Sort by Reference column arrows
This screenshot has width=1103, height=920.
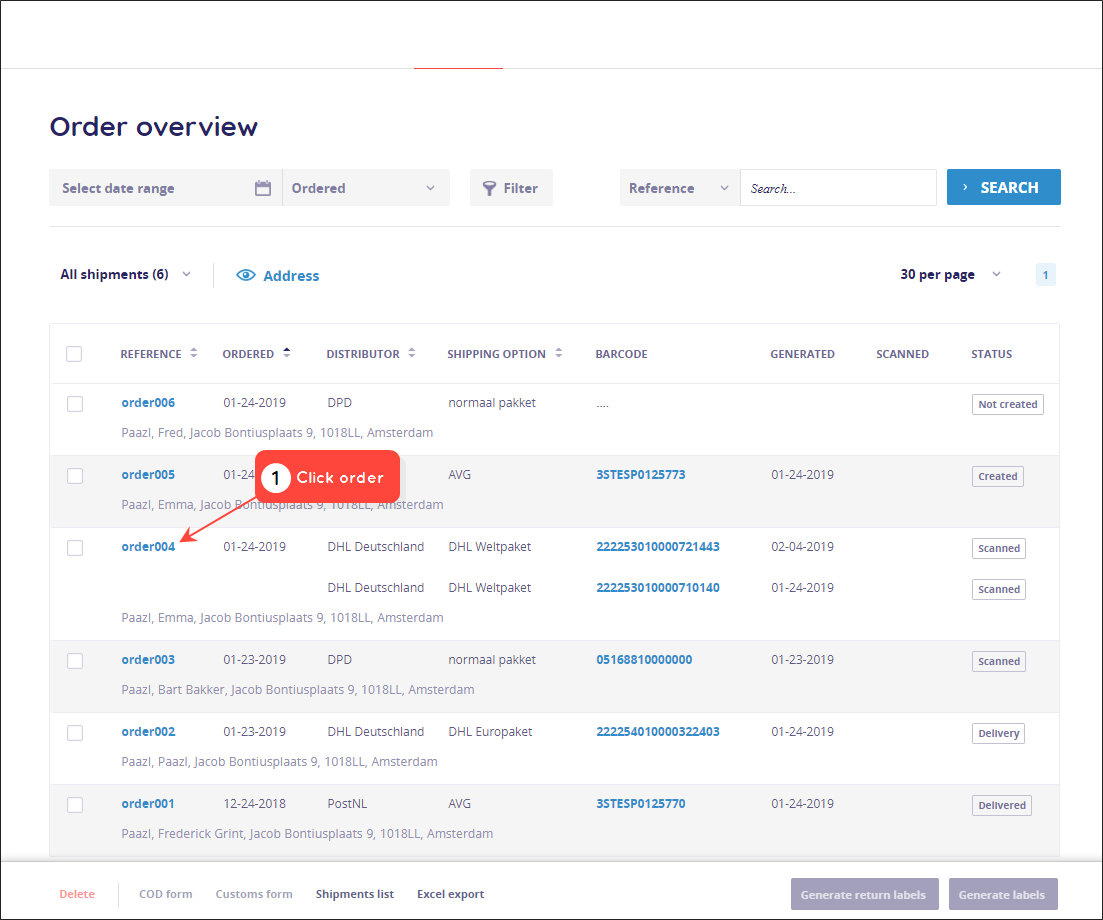193,353
